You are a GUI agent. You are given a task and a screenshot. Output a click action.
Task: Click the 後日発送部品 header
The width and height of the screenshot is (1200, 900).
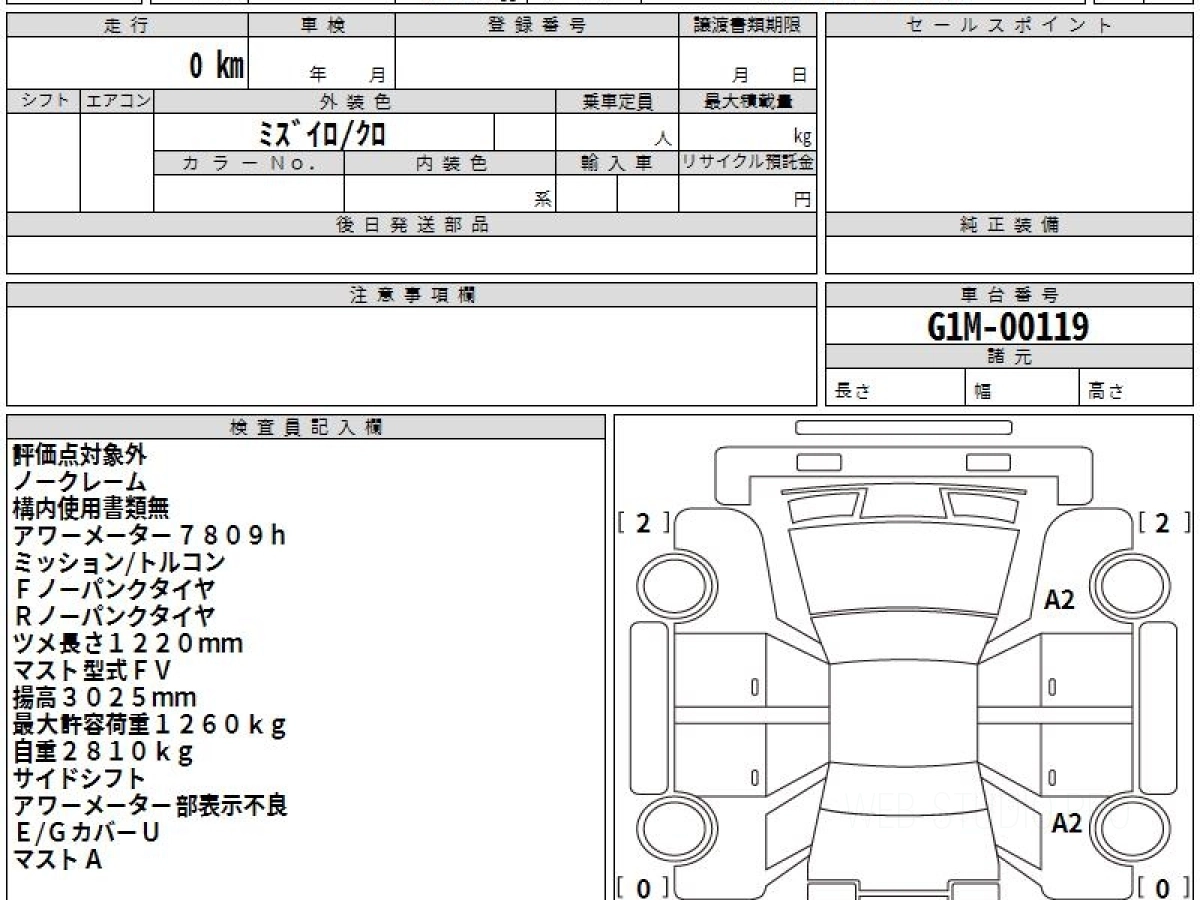412,225
